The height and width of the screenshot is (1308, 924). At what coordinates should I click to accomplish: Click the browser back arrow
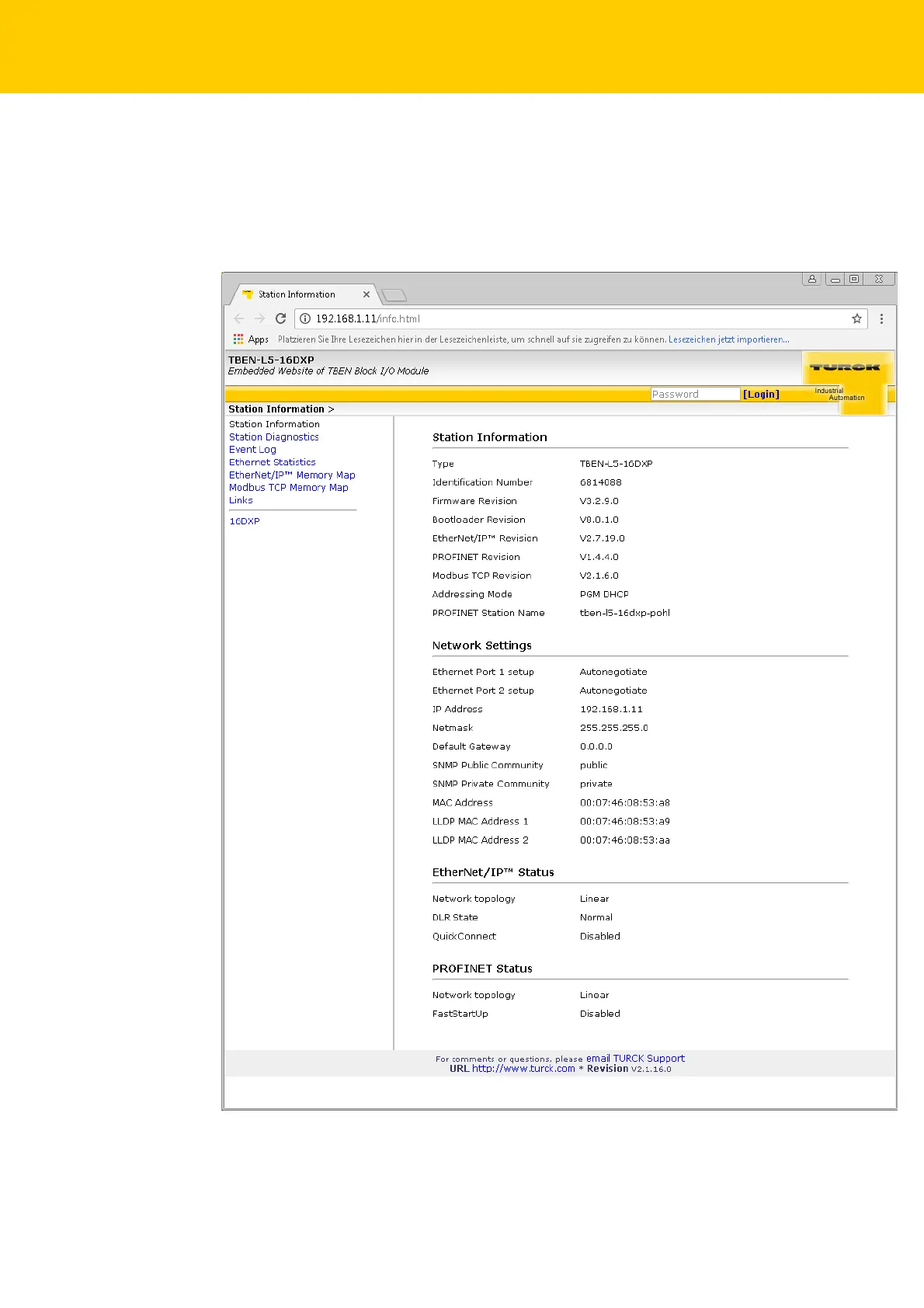[239, 318]
